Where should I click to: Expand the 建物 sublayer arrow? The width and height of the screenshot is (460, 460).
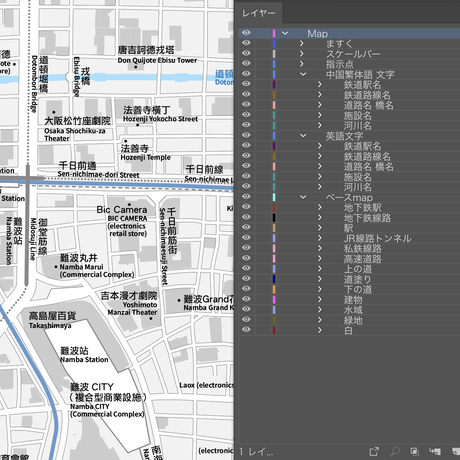click(320, 299)
